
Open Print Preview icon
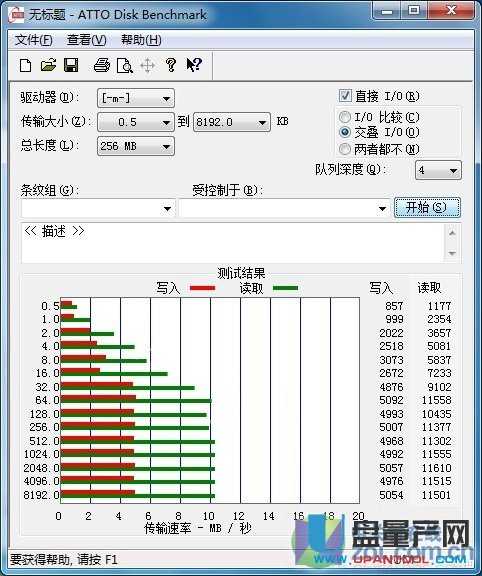(125, 66)
